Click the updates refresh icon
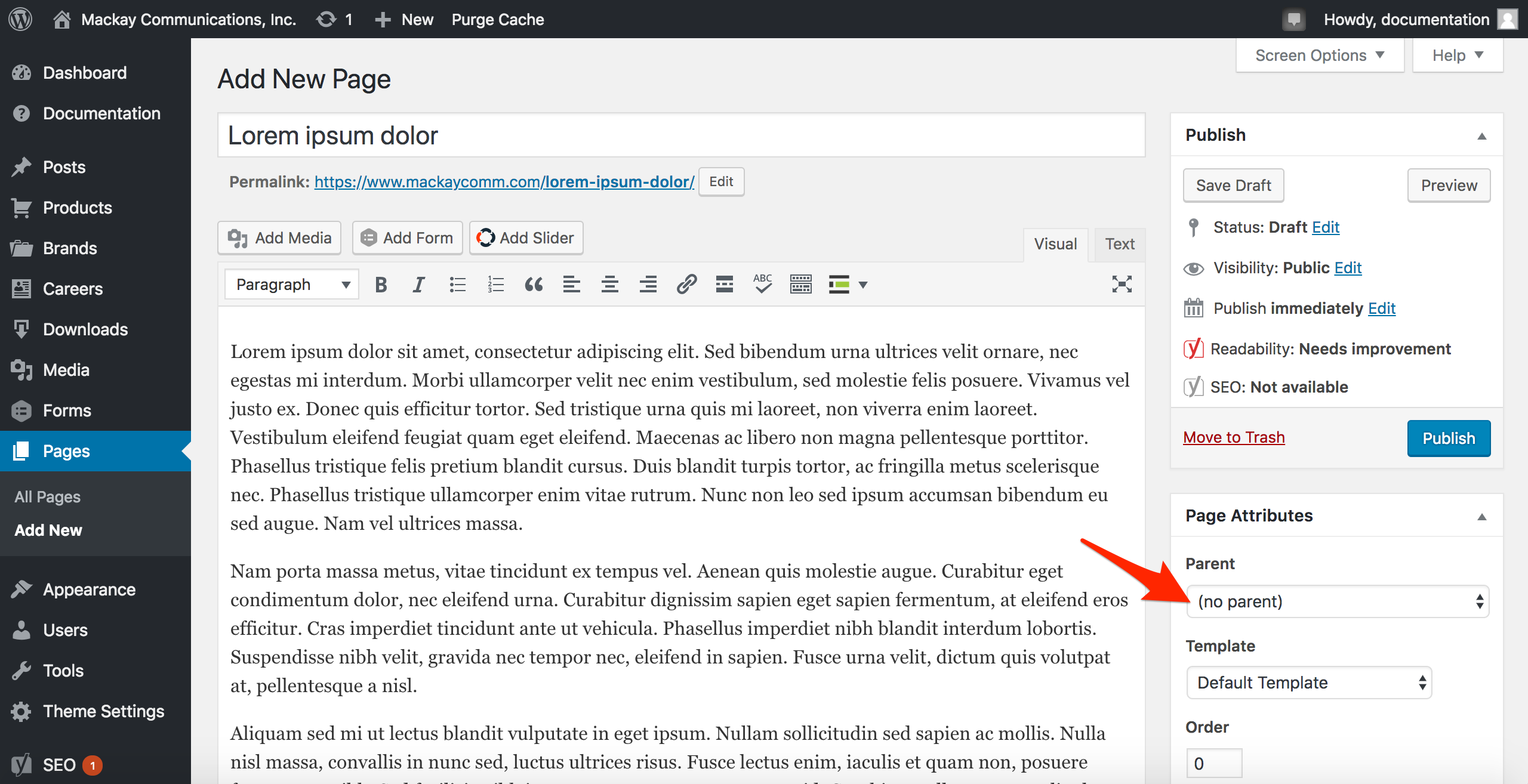The image size is (1528, 784). pyautogui.click(x=326, y=19)
